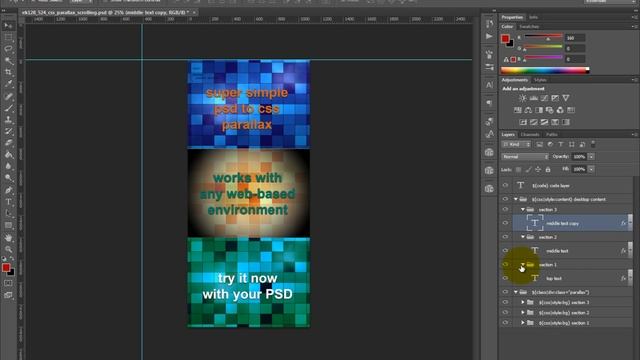Select the Pen tool

8,190
